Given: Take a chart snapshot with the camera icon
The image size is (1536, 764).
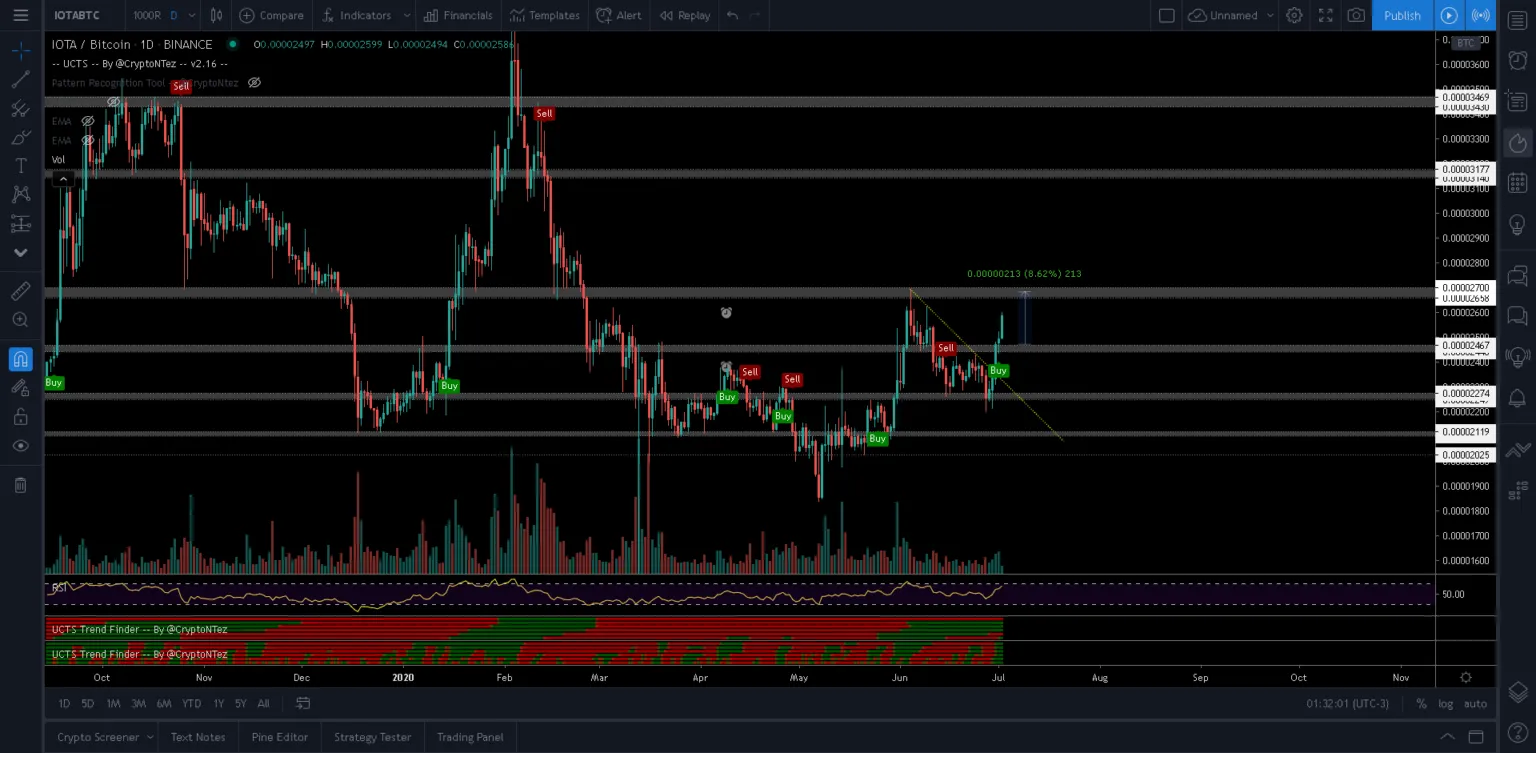Looking at the screenshot, I should pyautogui.click(x=1356, y=15).
